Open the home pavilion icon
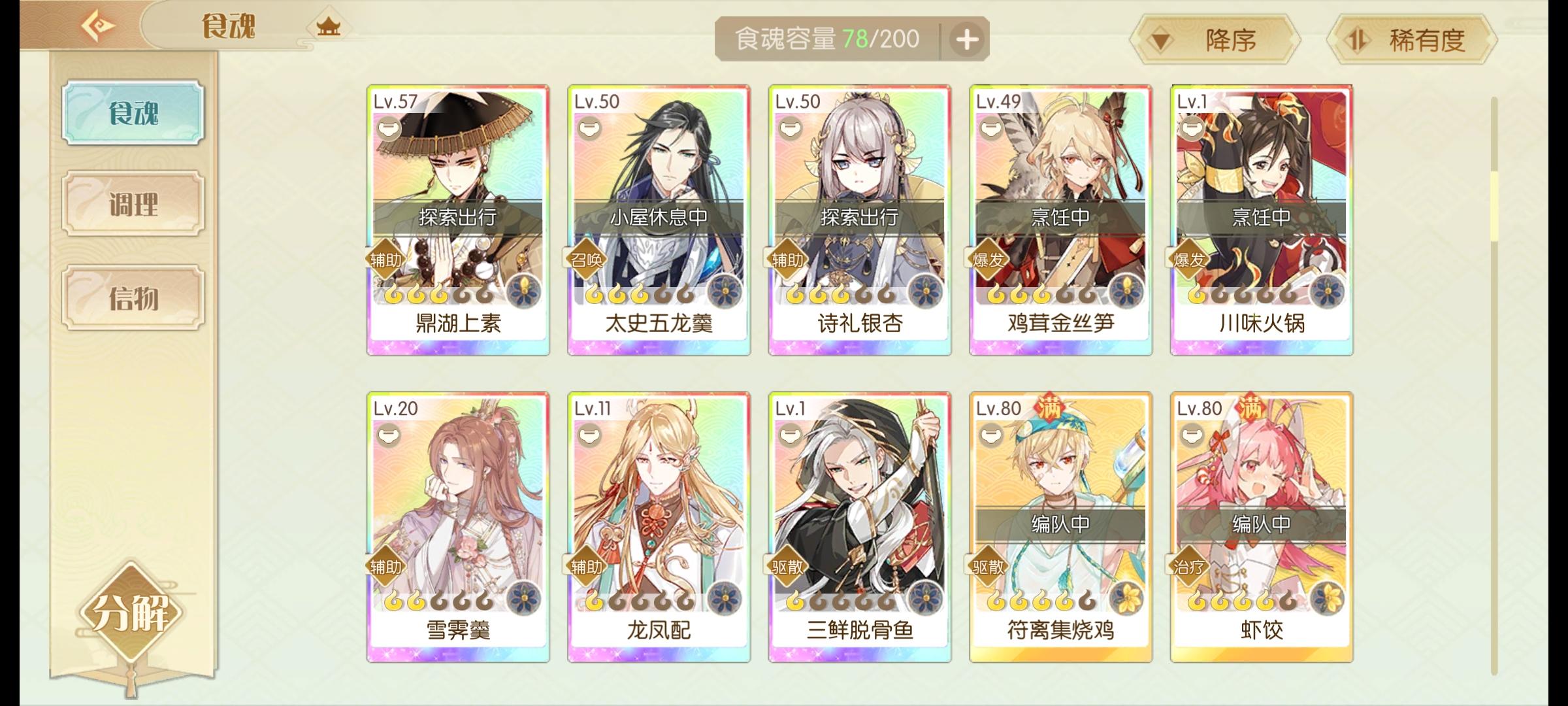This screenshot has height=706, width=1568. click(328, 27)
